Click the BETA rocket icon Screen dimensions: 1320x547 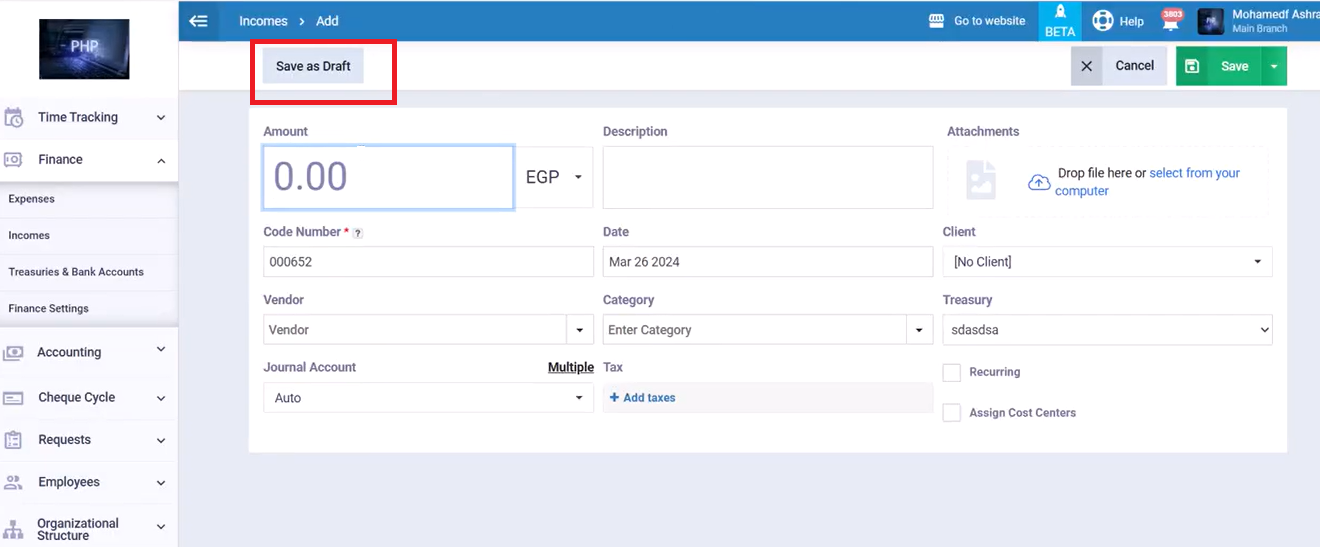pyautogui.click(x=1059, y=13)
